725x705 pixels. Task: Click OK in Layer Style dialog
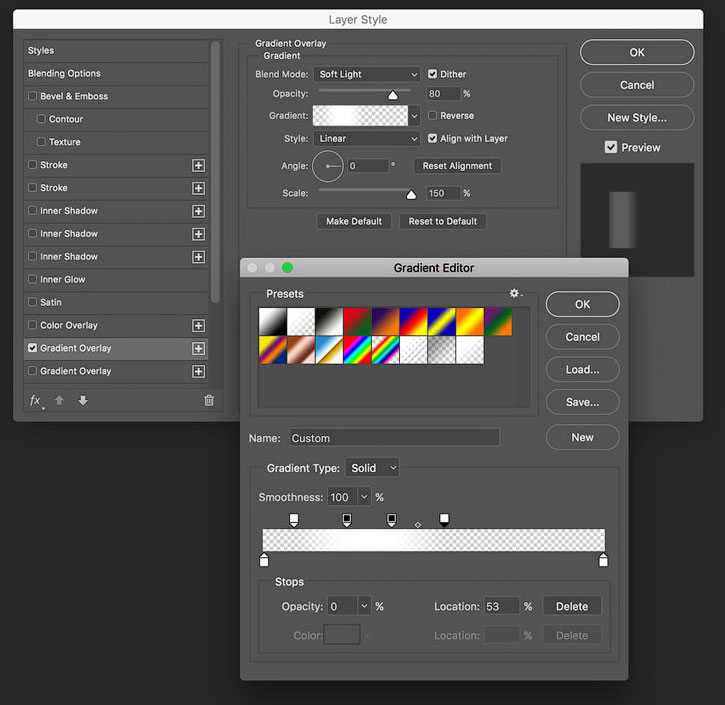click(x=637, y=52)
